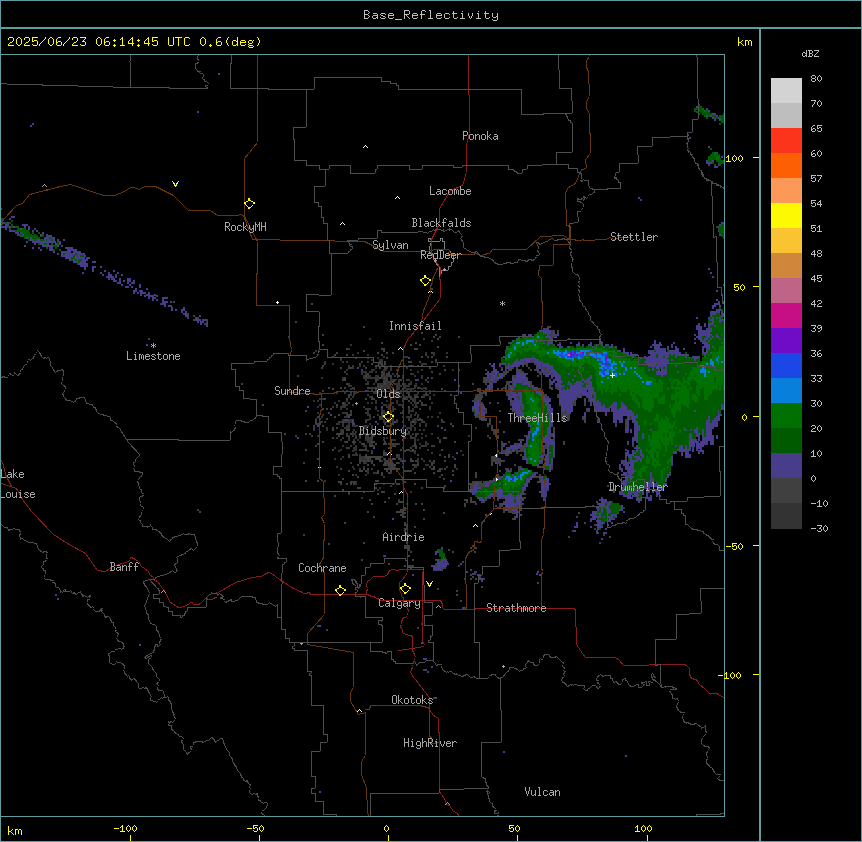Click the Drumheller label
Screen dimensions: 862x842
638,487
